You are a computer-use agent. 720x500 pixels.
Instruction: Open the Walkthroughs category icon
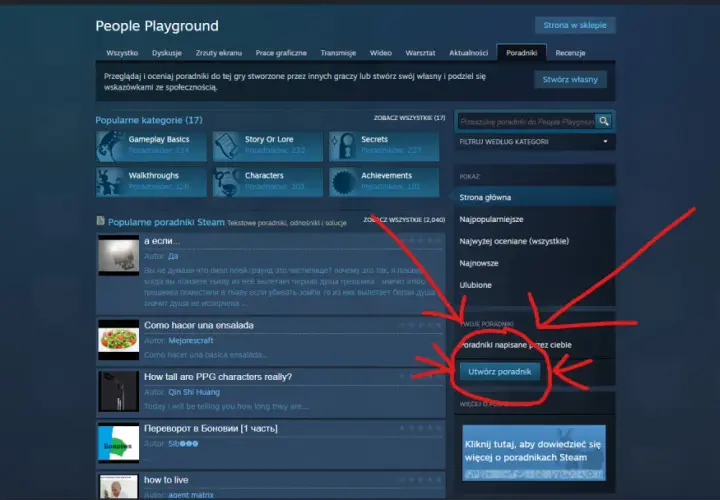point(110,182)
